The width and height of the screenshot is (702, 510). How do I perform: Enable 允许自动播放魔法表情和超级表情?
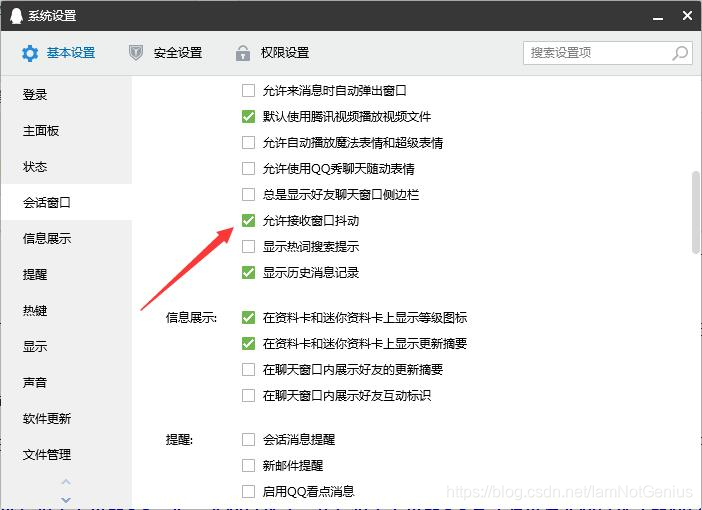[248, 143]
